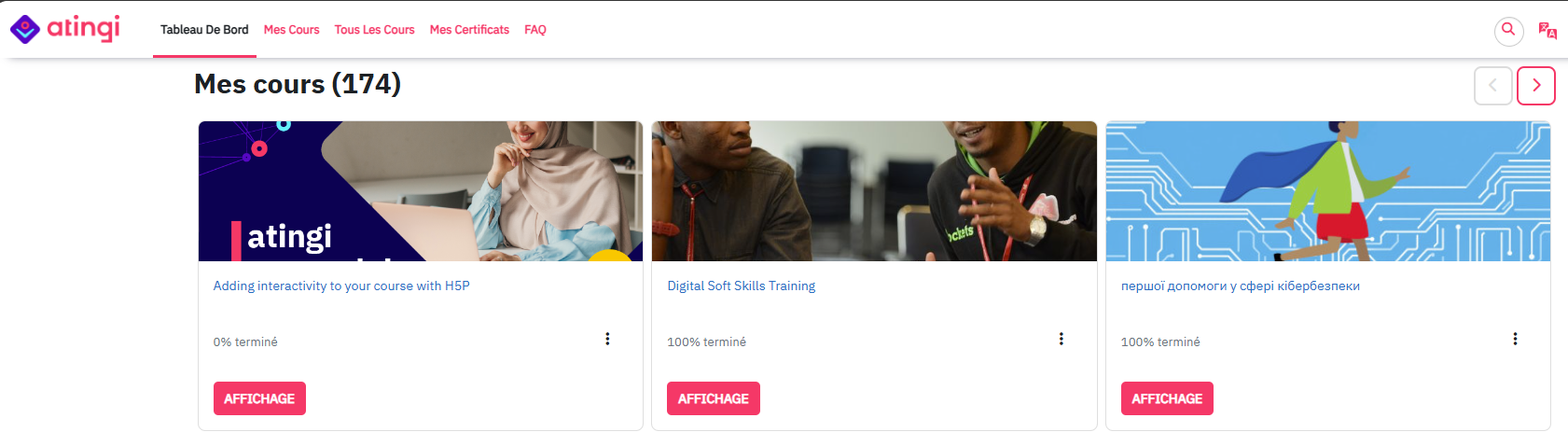This screenshot has height=446, width=1568.
Task: Open the Mes Cours menu item
Action: (x=291, y=30)
